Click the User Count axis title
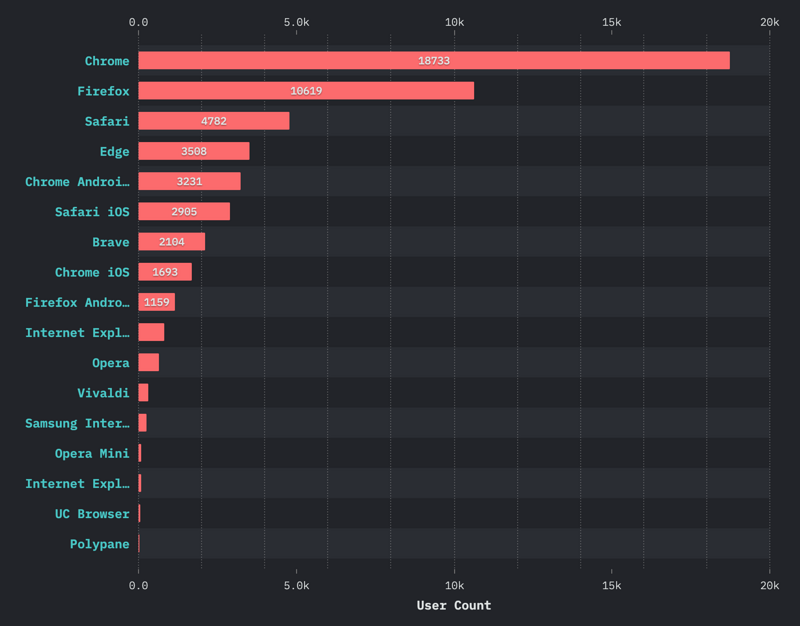 (453, 605)
